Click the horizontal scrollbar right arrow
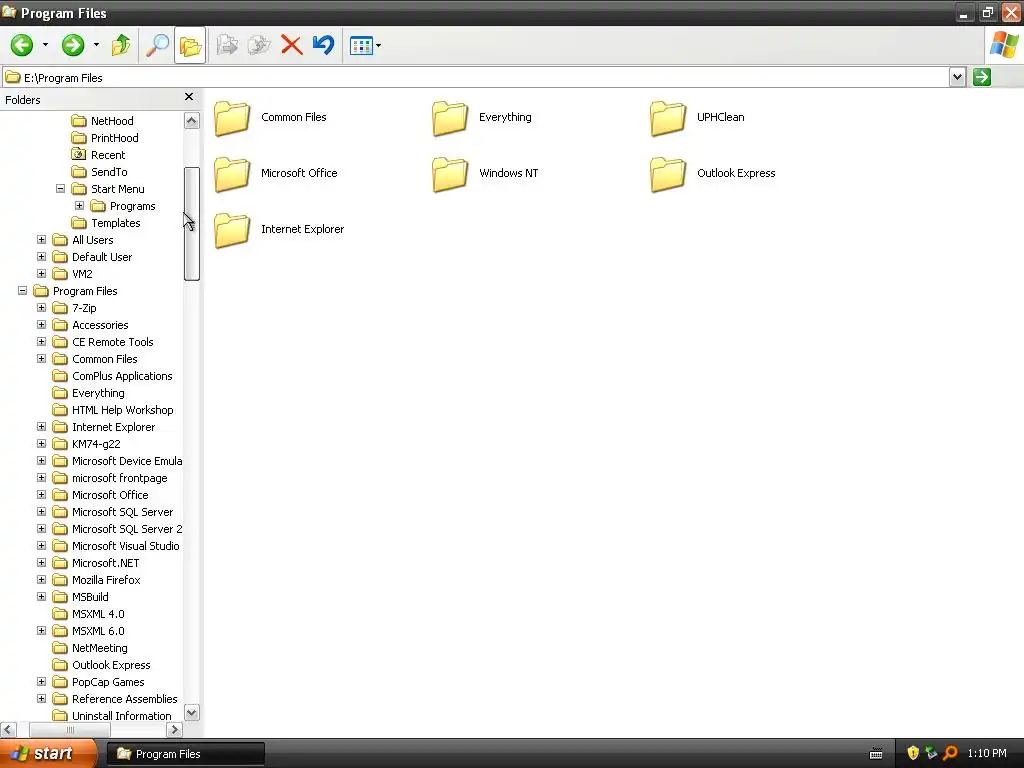Viewport: 1024px width, 768px height. 174,729
